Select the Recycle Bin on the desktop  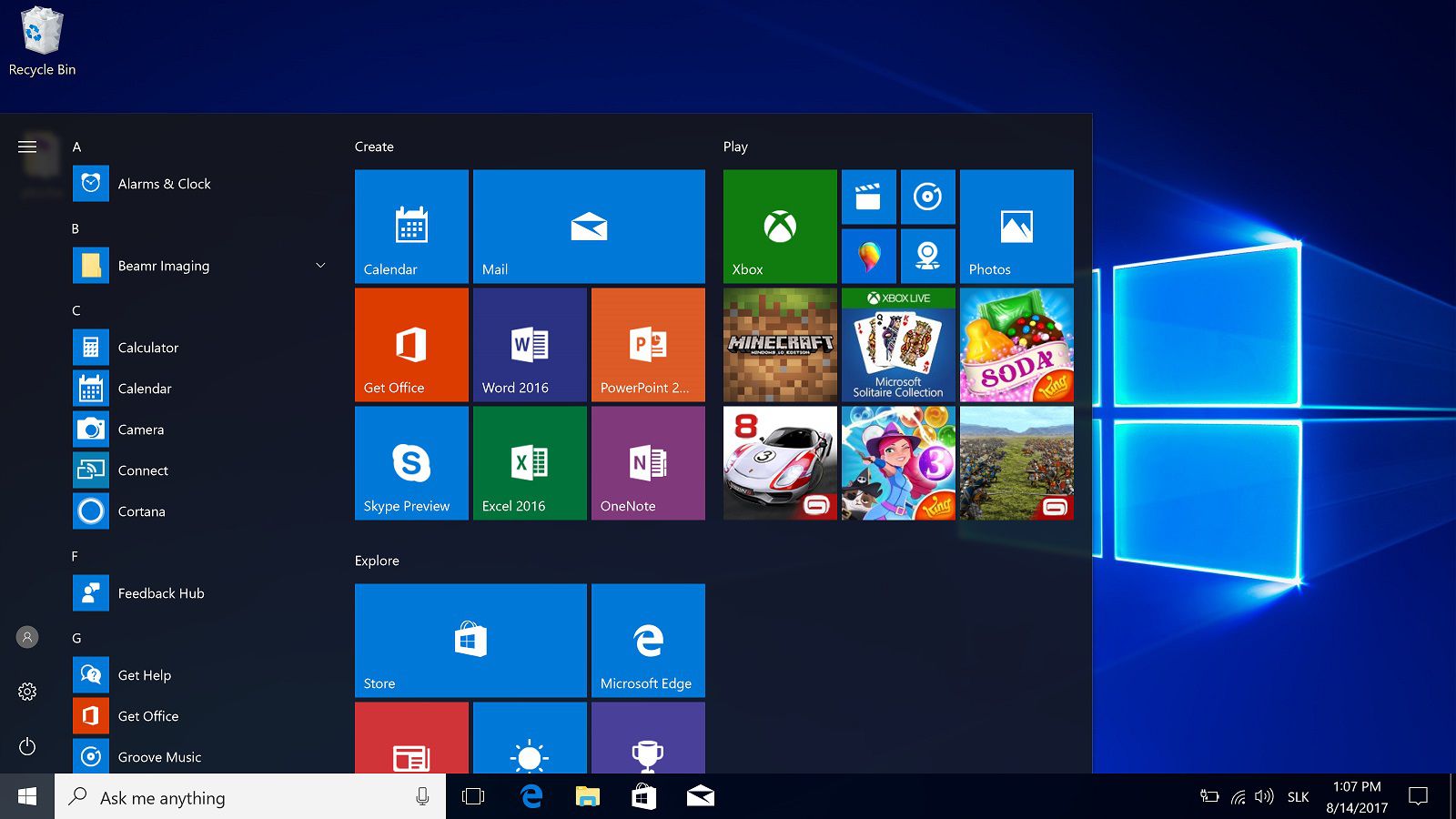point(42,42)
